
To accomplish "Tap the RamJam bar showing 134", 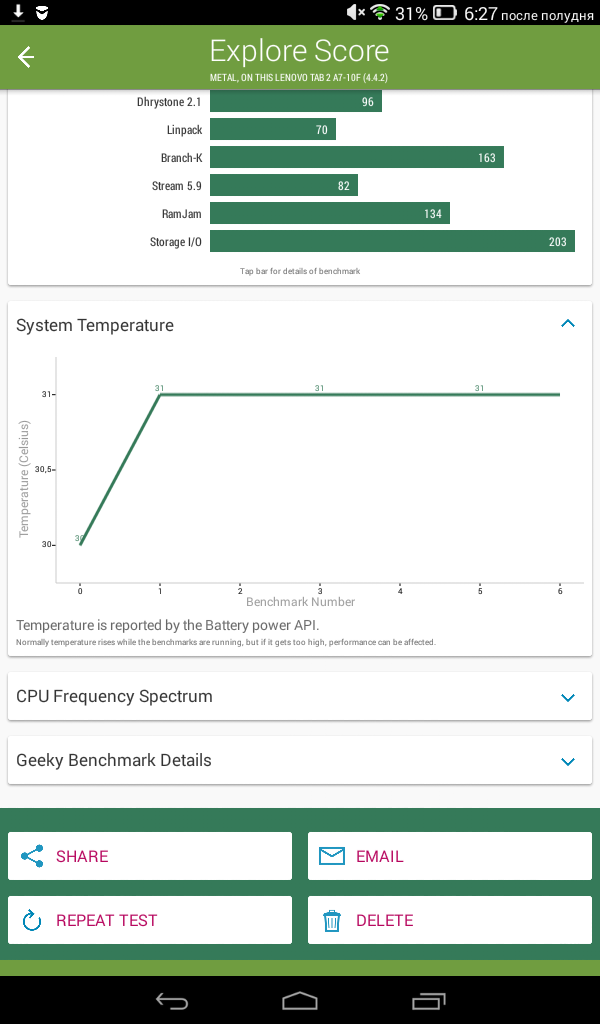I will (330, 213).
